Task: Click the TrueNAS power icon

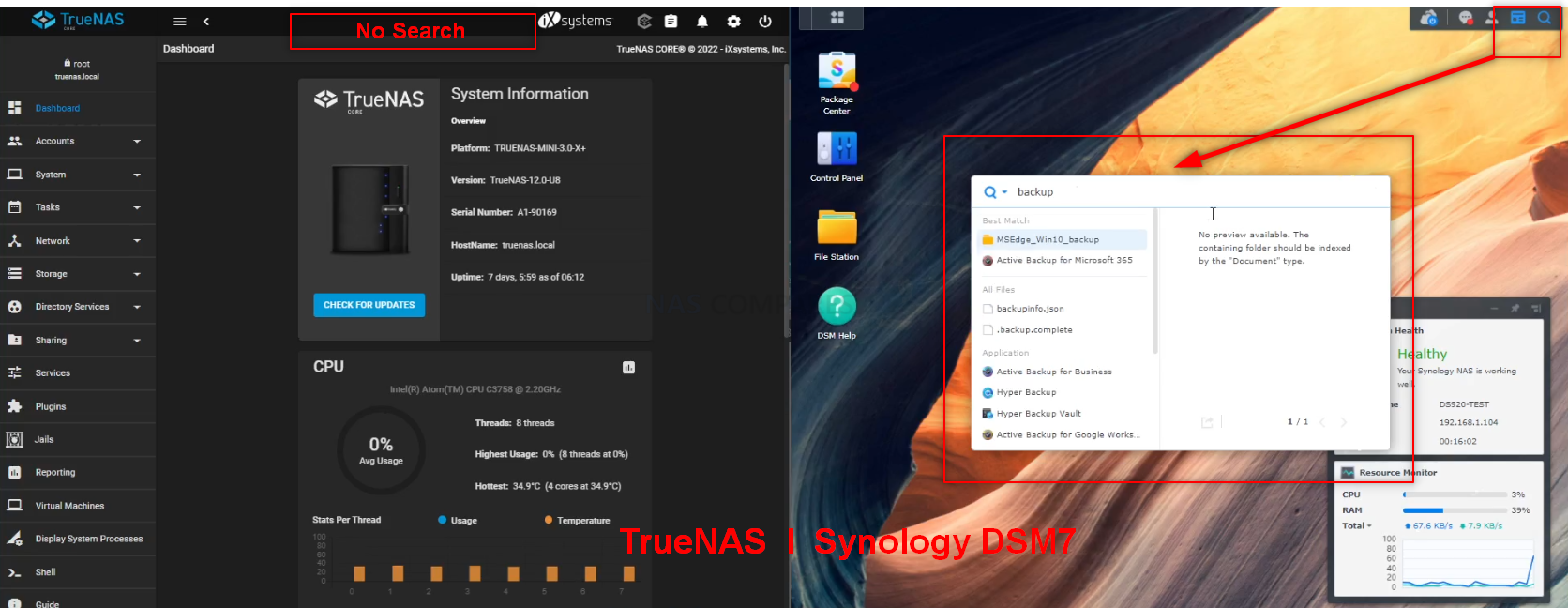Action: pos(765,22)
